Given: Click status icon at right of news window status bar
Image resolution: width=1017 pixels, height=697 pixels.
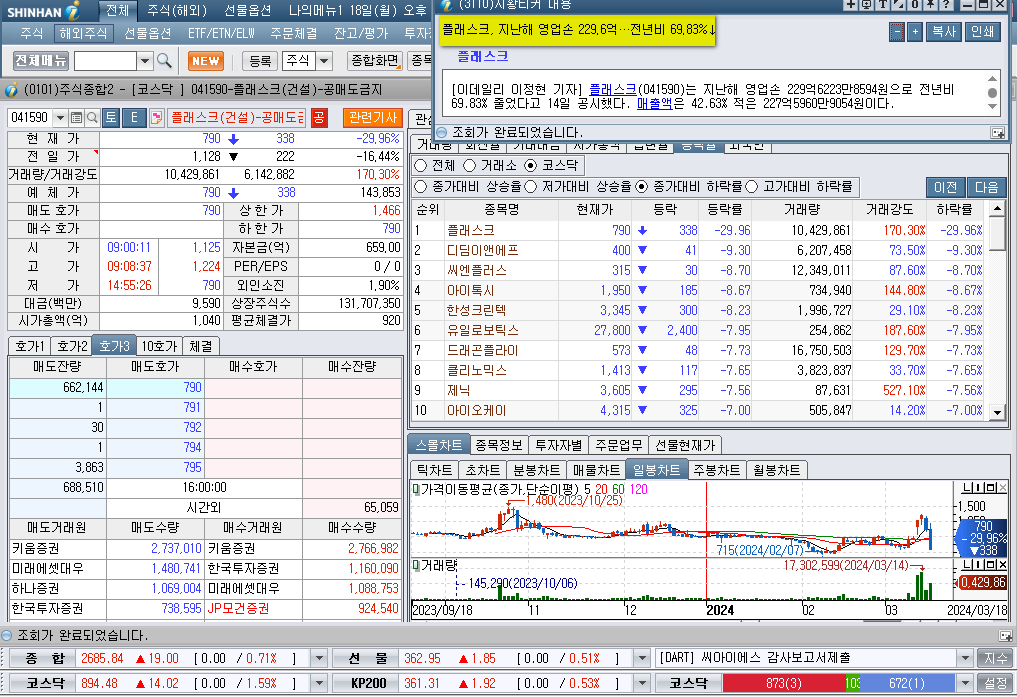Looking at the screenshot, I should coord(998,133).
